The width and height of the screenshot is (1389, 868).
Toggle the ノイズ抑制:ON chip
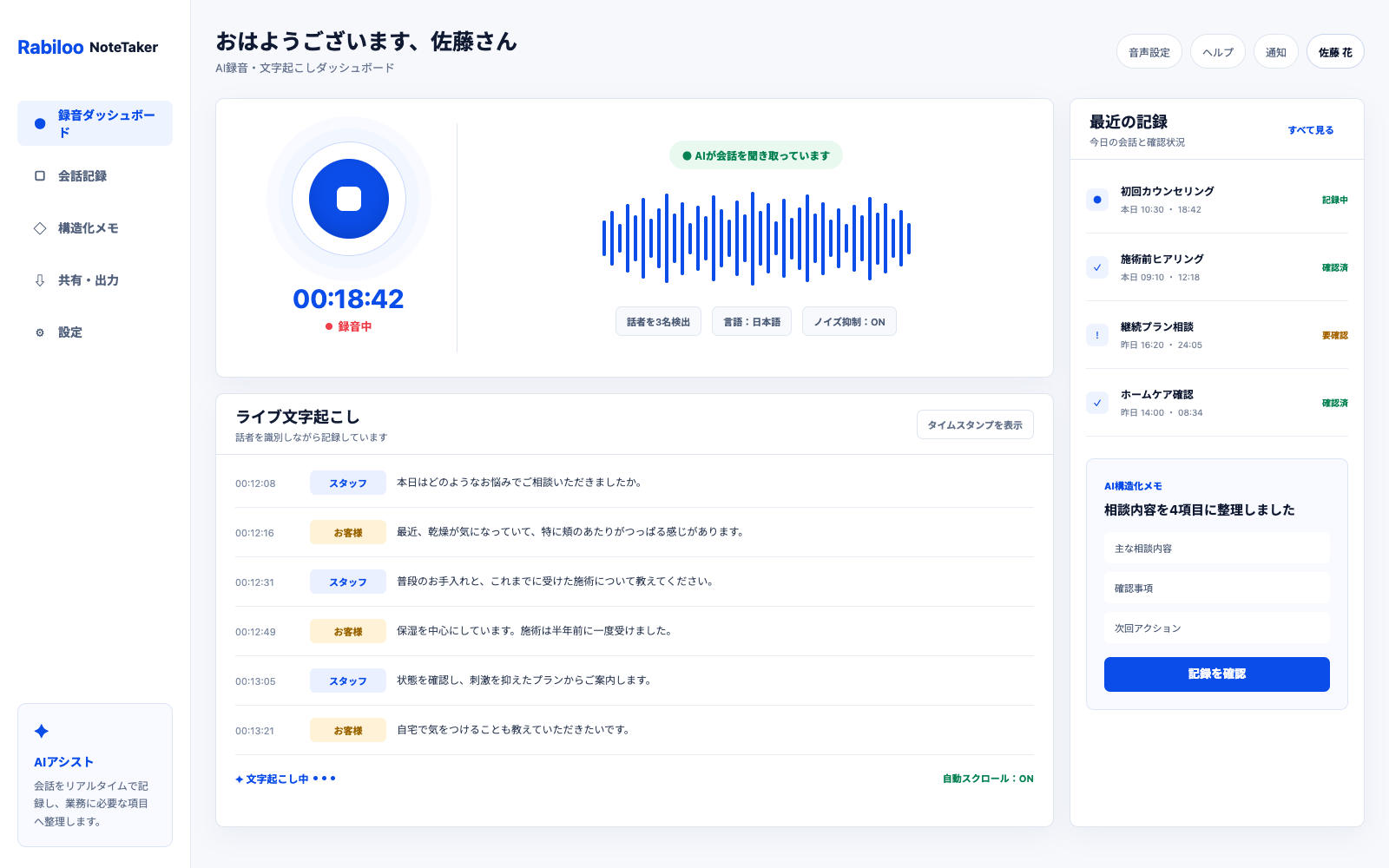pyautogui.click(x=849, y=321)
